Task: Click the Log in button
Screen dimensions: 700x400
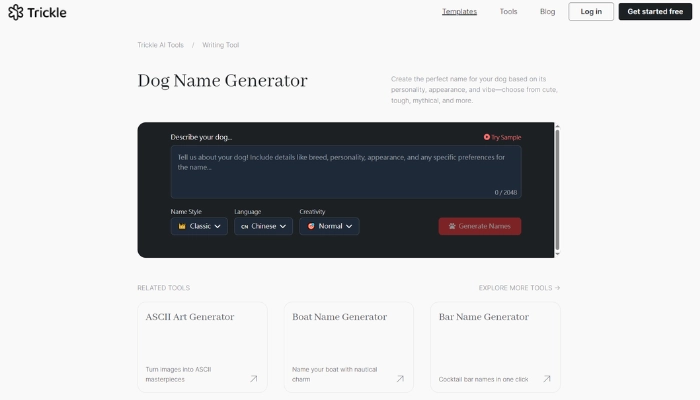Action: pos(591,12)
